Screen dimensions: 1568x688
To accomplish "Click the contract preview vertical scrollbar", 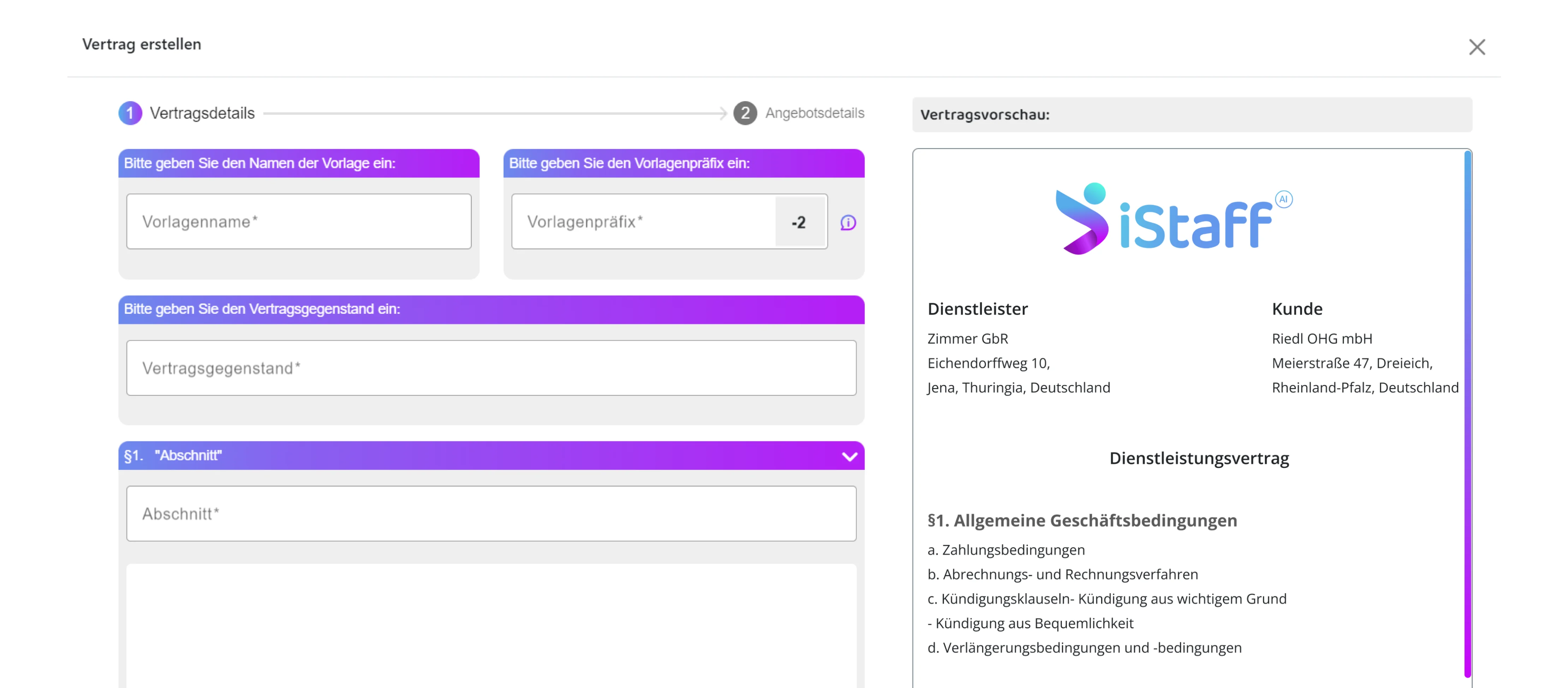I will (x=1468, y=414).
